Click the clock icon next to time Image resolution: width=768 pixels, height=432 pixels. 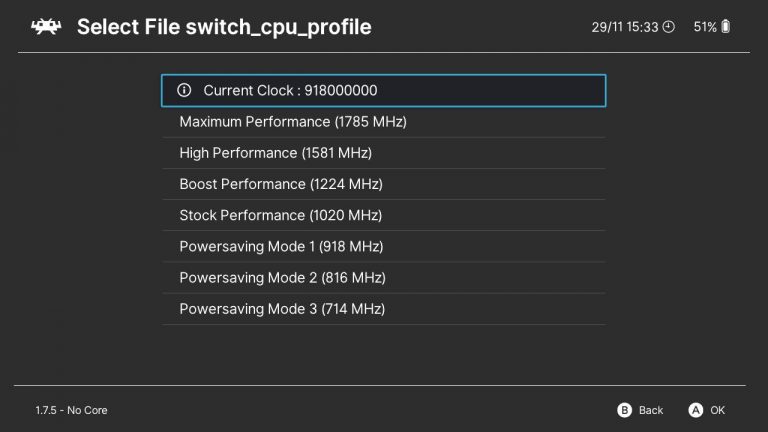point(669,27)
